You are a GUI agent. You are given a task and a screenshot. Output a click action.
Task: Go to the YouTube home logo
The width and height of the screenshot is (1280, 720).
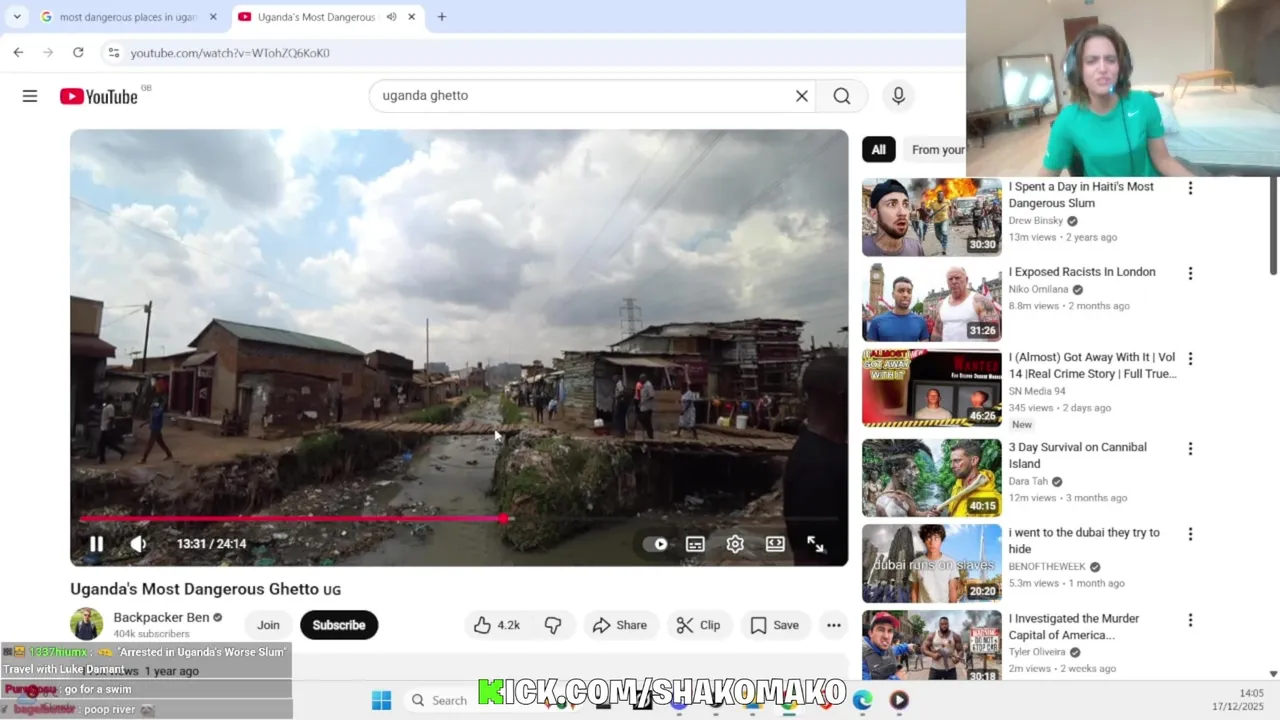tap(98, 96)
